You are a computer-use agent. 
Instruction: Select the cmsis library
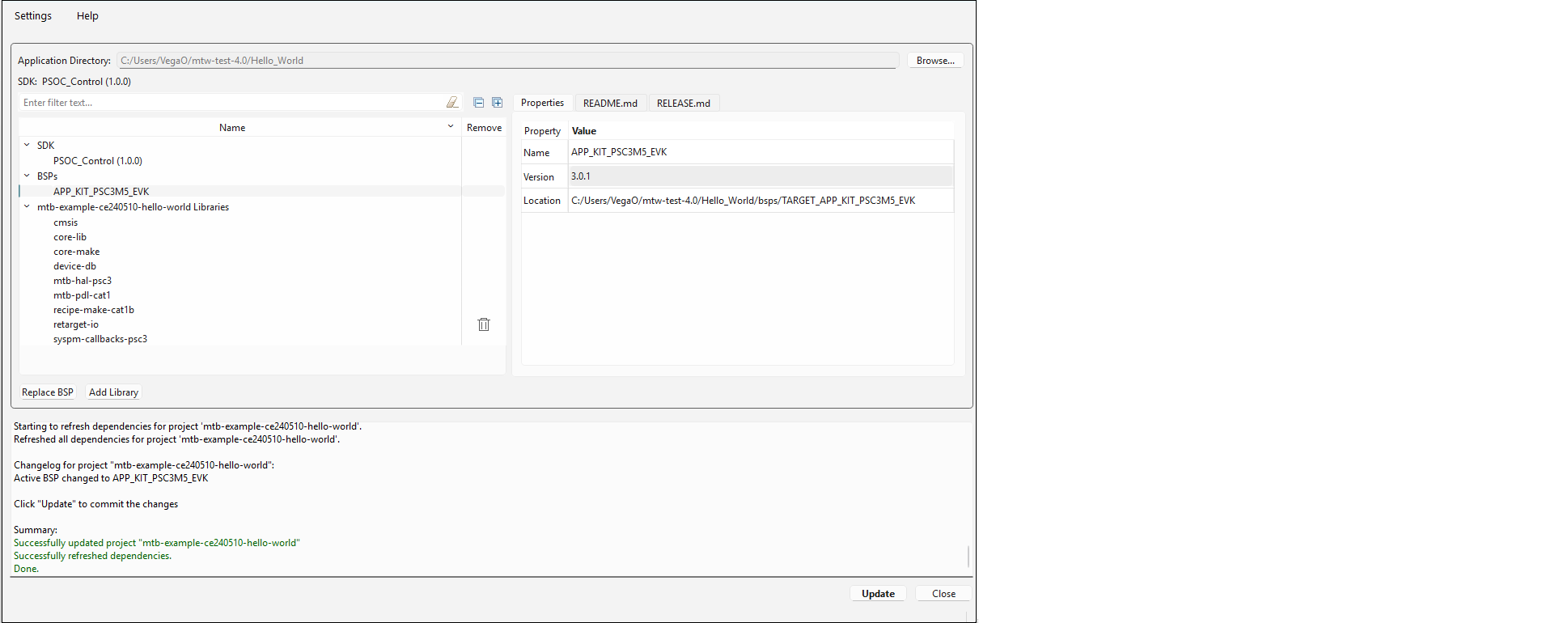(66, 222)
